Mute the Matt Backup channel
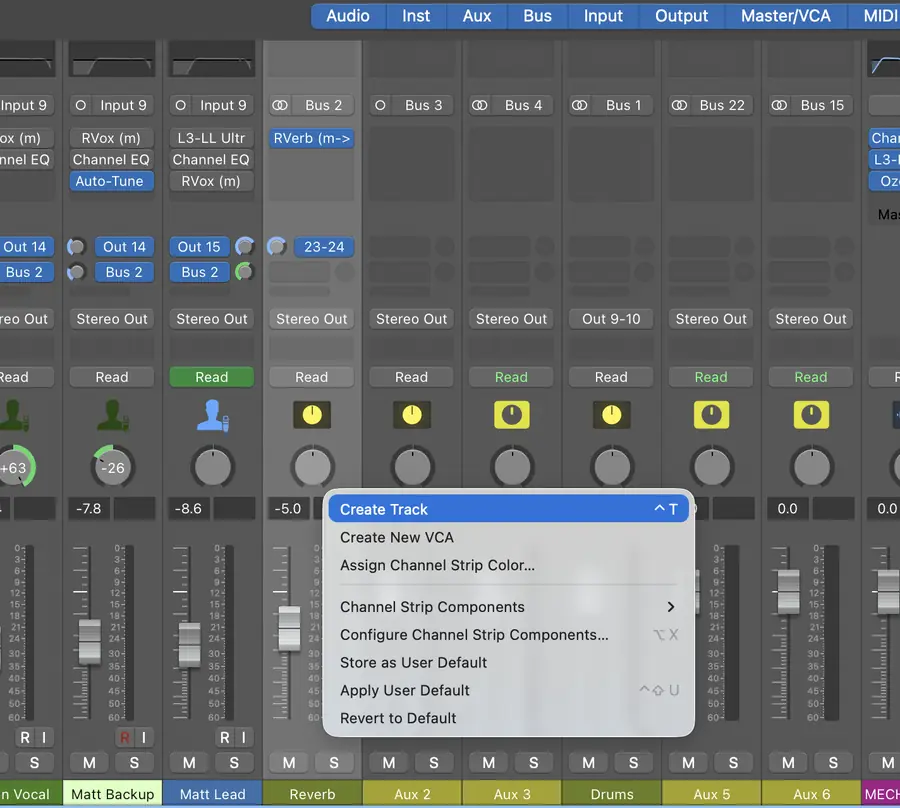This screenshot has height=808, width=900. pyautogui.click(x=89, y=763)
